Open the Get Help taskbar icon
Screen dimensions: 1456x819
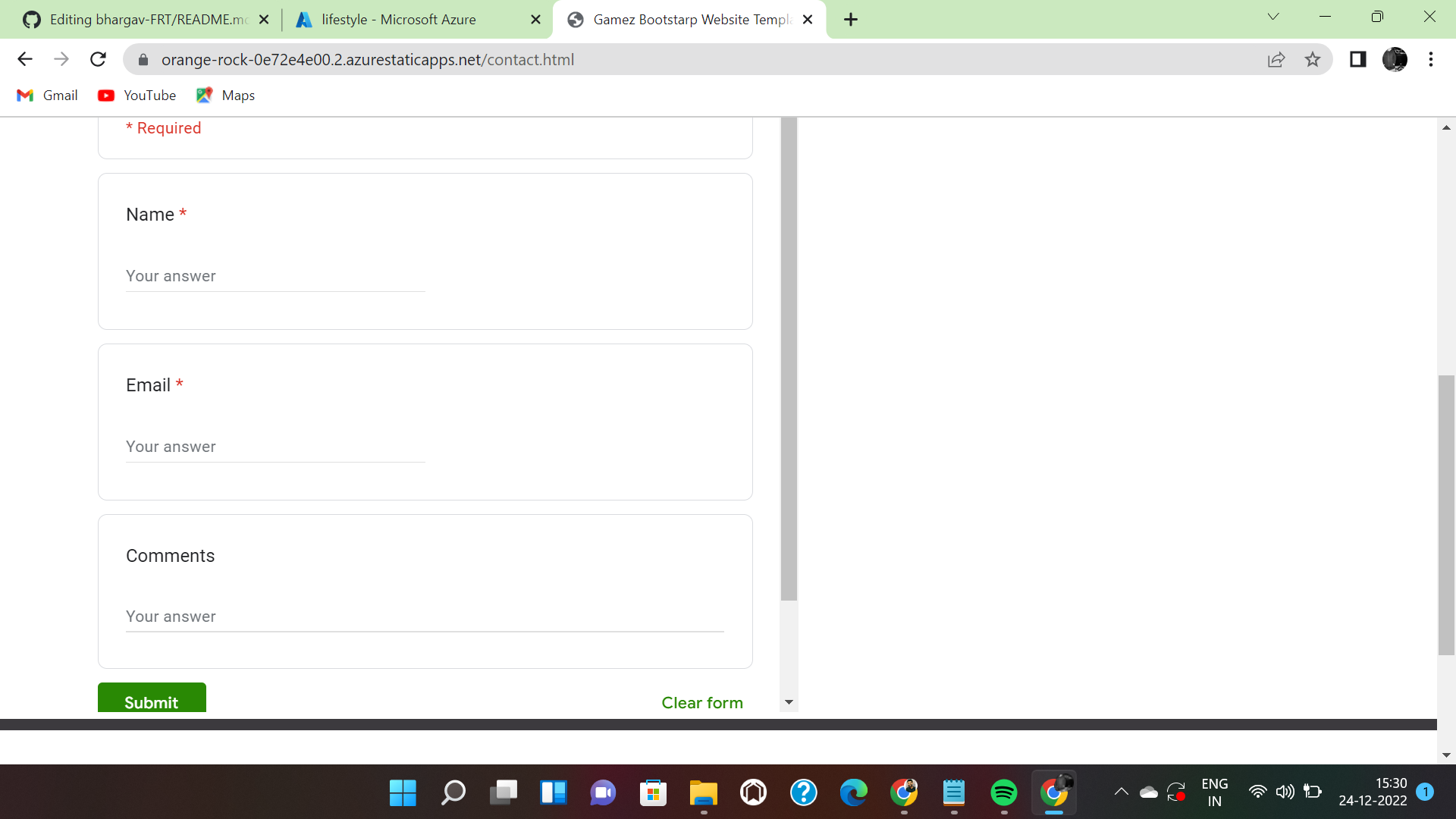coord(804,793)
